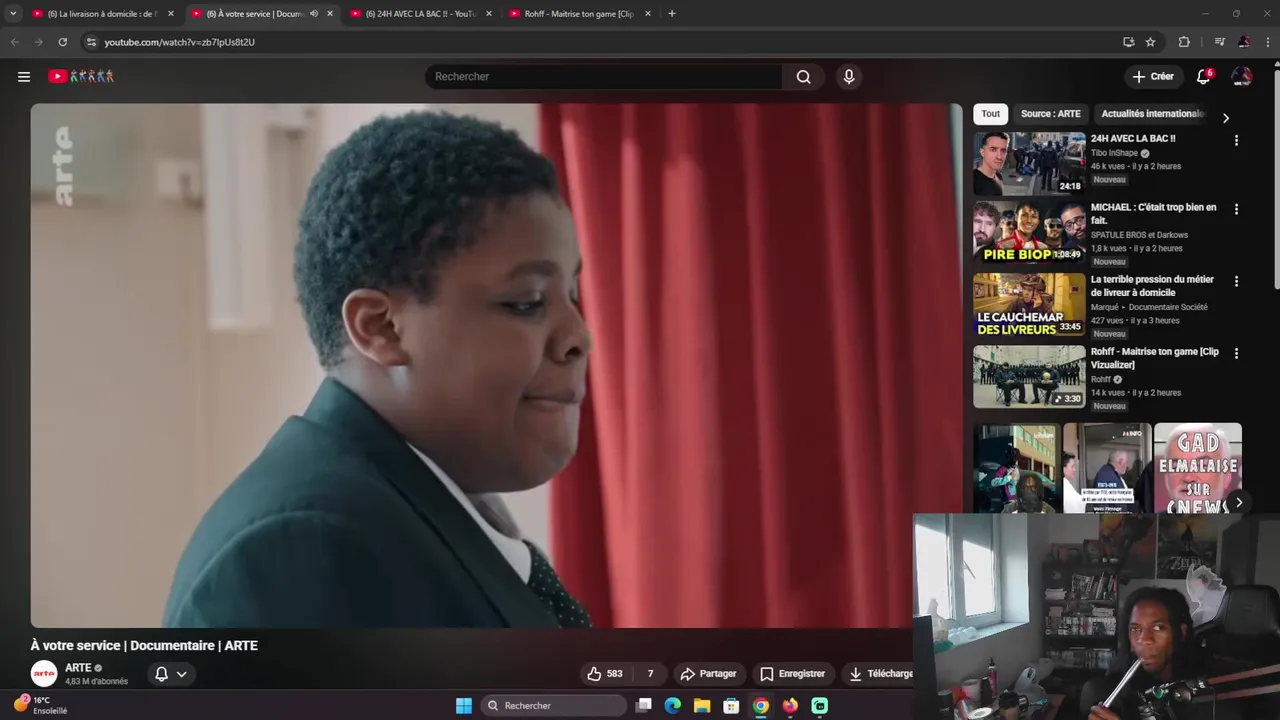Open the notifications bell in the header
This screenshot has width=1280, height=720.
point(1204,76)
